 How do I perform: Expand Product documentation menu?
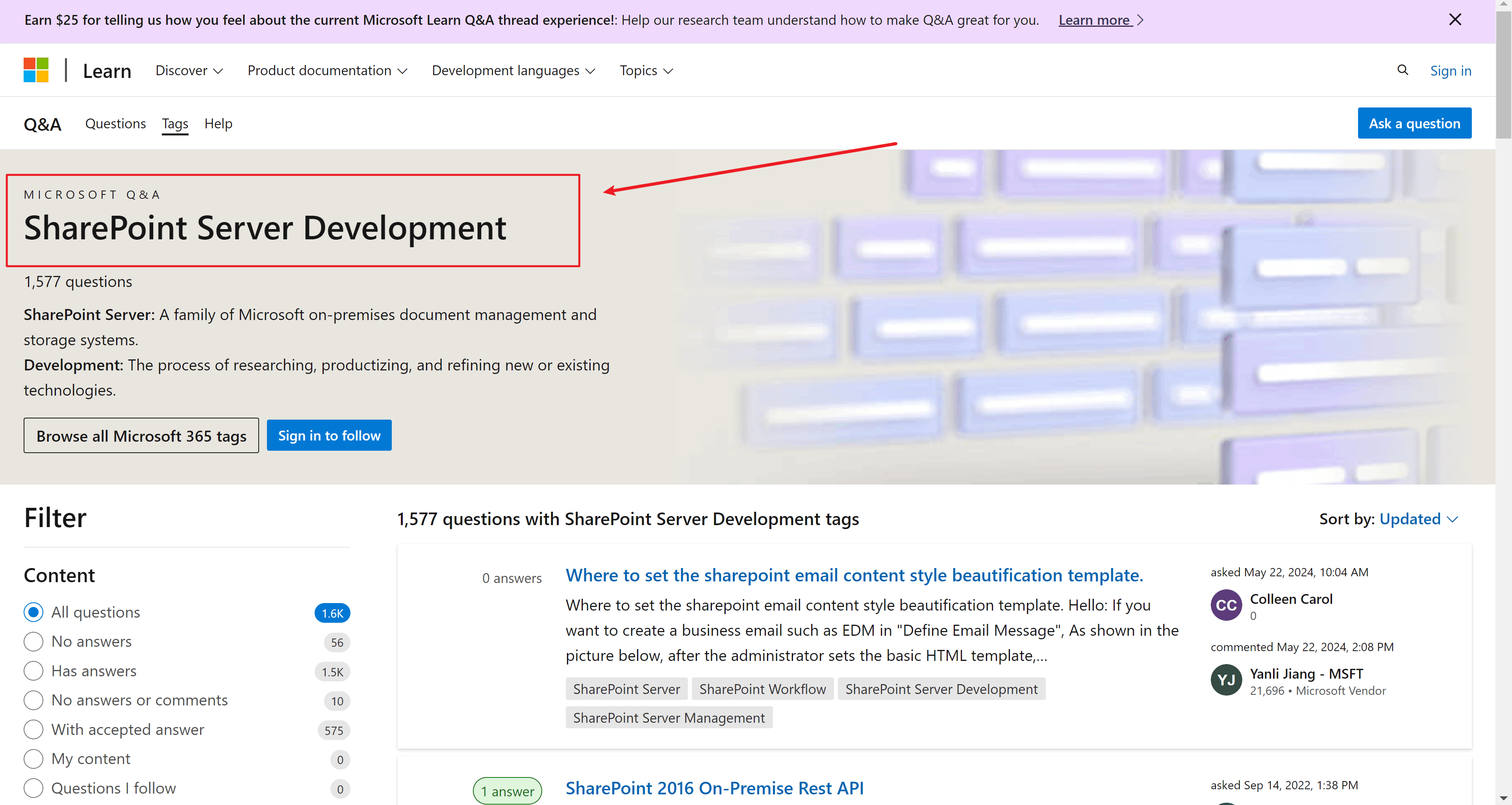click(x=327, y=70)
